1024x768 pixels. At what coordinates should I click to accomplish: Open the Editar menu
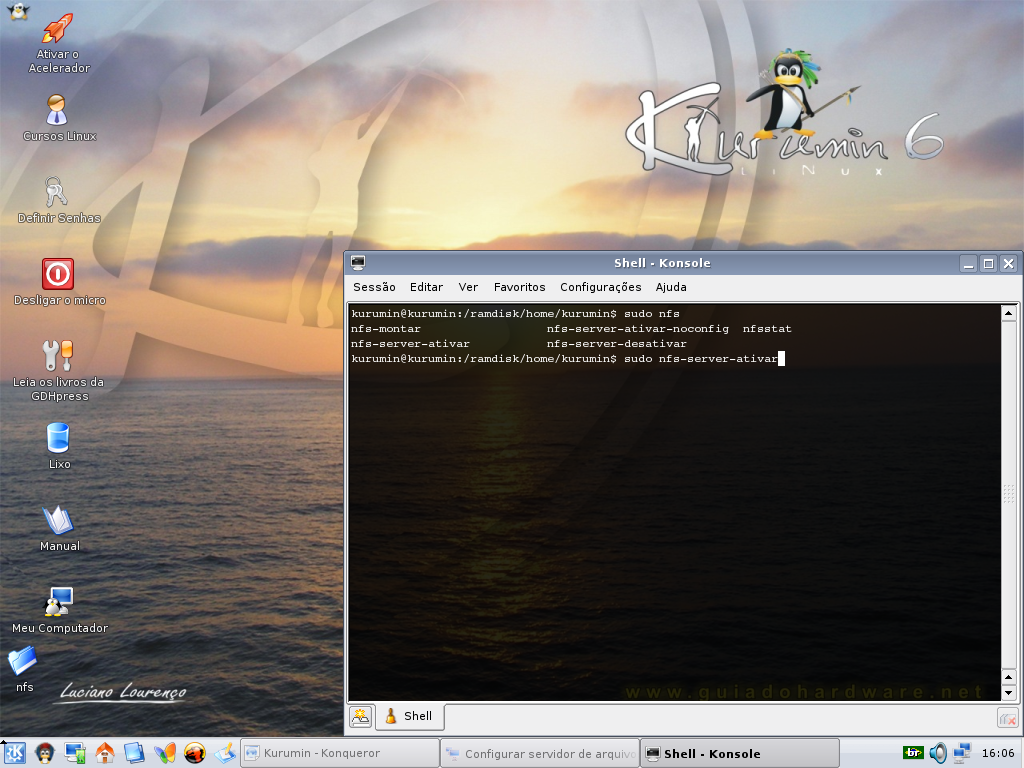click(x=426, y=287)
